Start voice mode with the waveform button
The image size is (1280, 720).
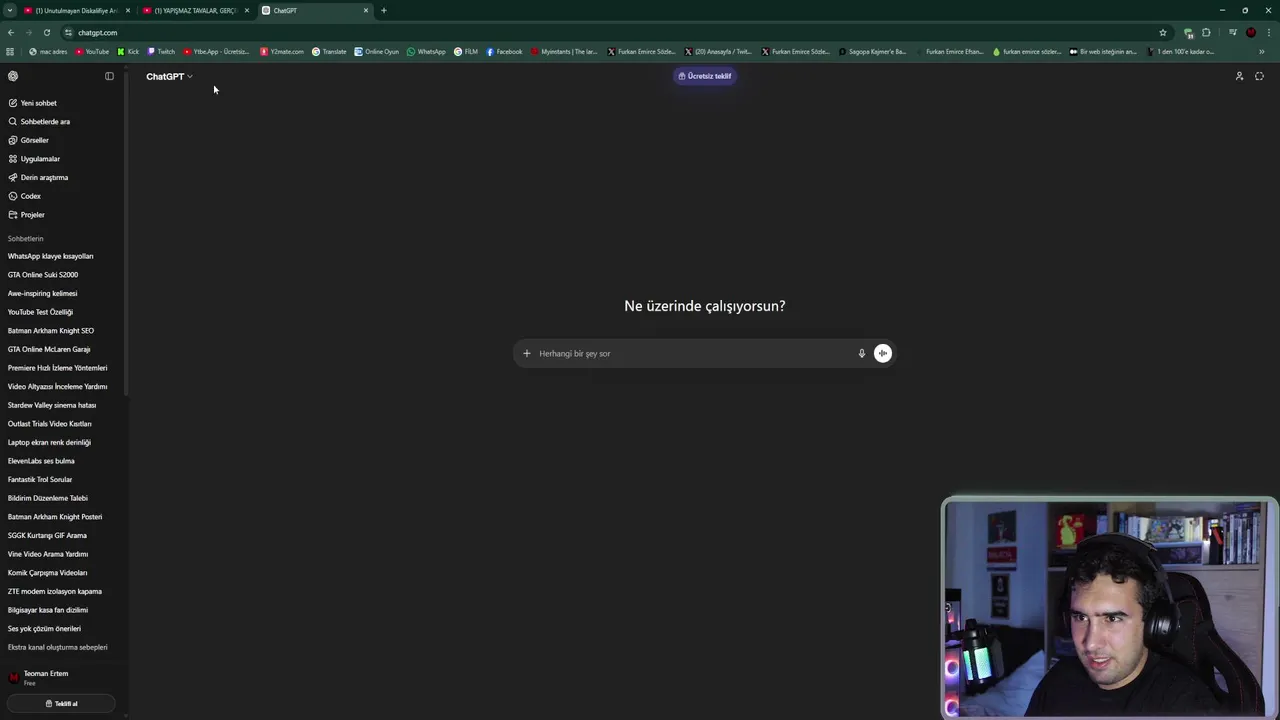pyautogui.click(x=882, y=353)
